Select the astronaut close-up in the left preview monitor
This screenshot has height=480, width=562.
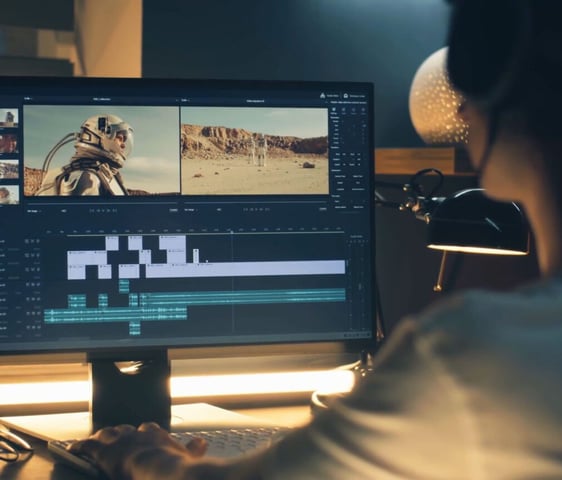click(x=101, y=151)
